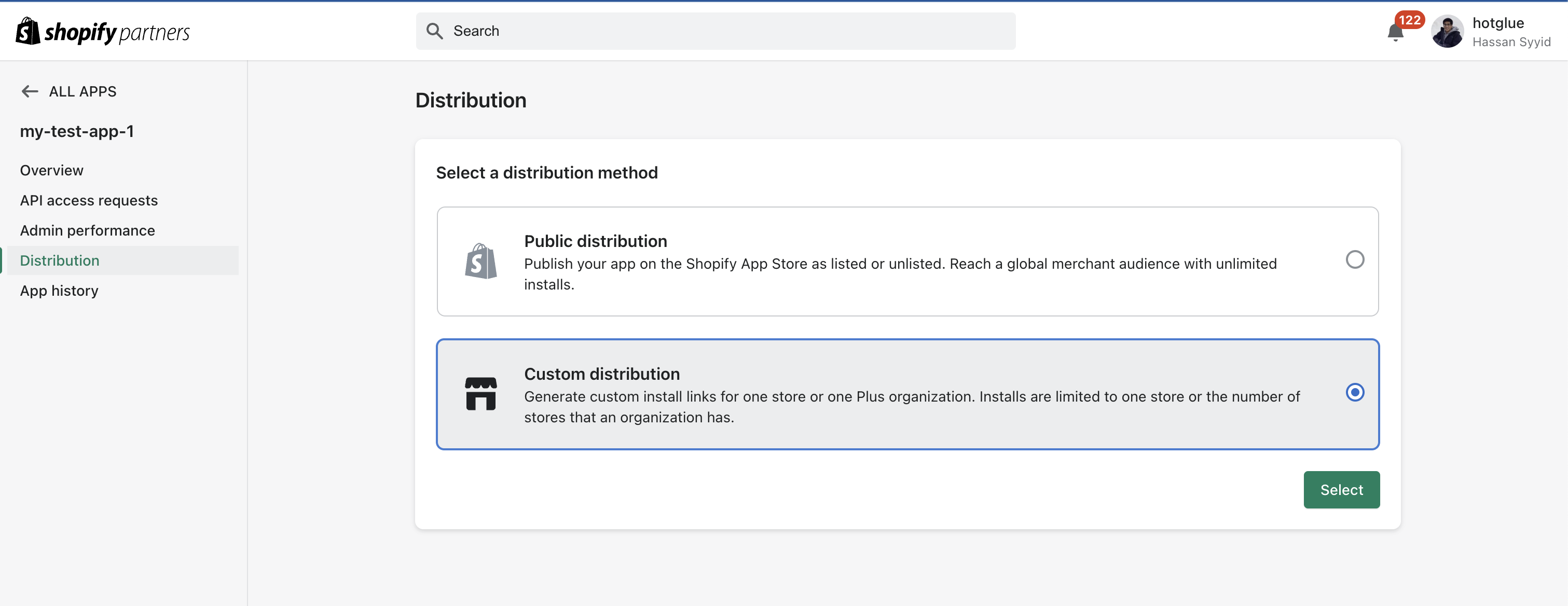Click the user profile avatar

(x=1447, y=32)
